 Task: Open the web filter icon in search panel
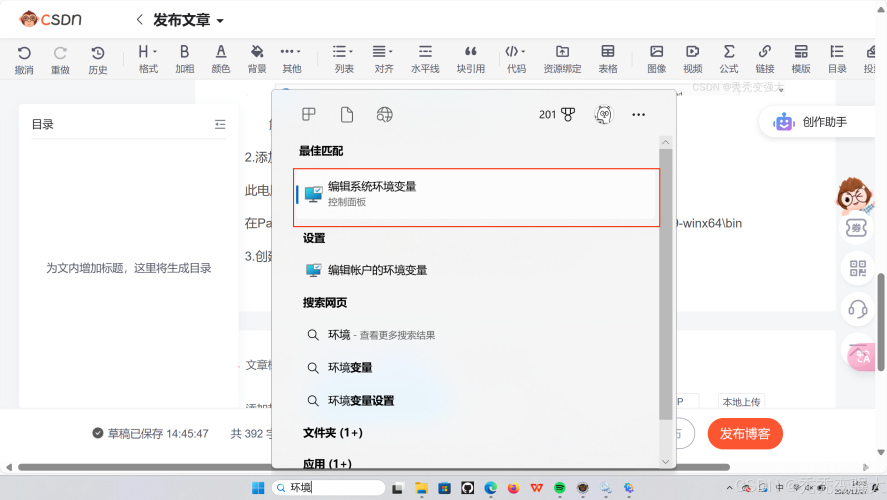pyautogui.click(x=385, y=115)
